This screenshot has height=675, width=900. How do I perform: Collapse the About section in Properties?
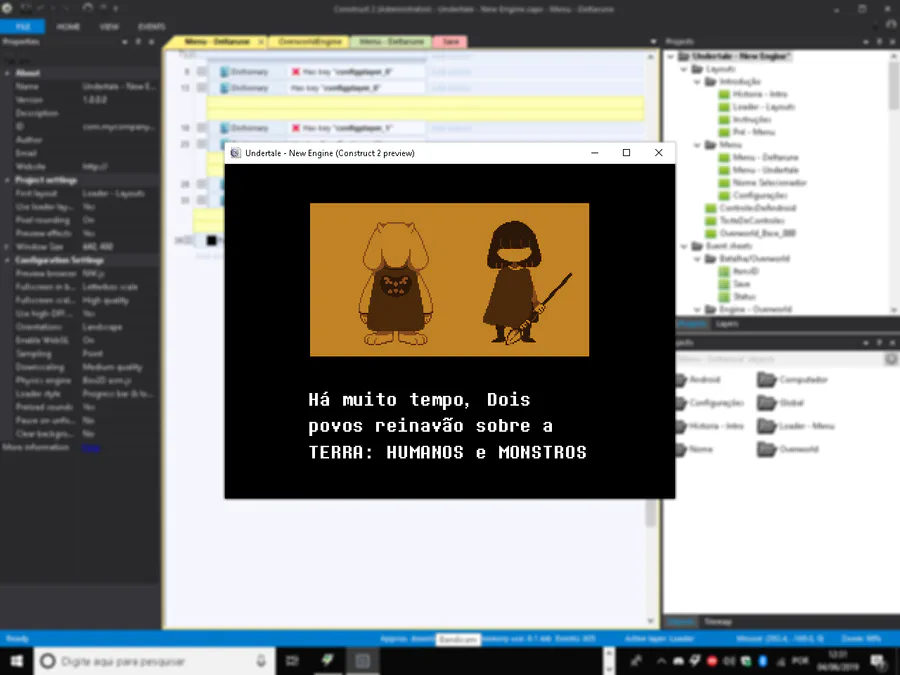pyautogui.click(x=7, y=73)
